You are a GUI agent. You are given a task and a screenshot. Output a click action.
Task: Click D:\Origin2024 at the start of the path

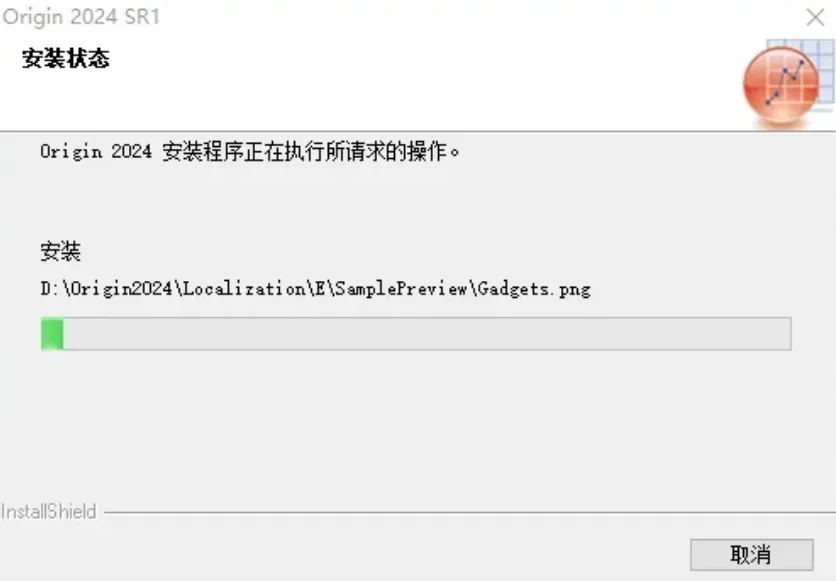107,289
